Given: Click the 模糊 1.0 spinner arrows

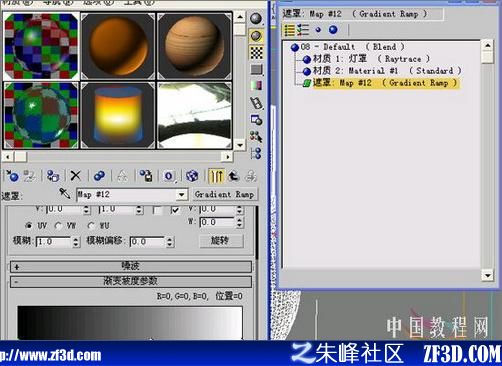Looking at the screenshot, I should (x=76, y=242).
